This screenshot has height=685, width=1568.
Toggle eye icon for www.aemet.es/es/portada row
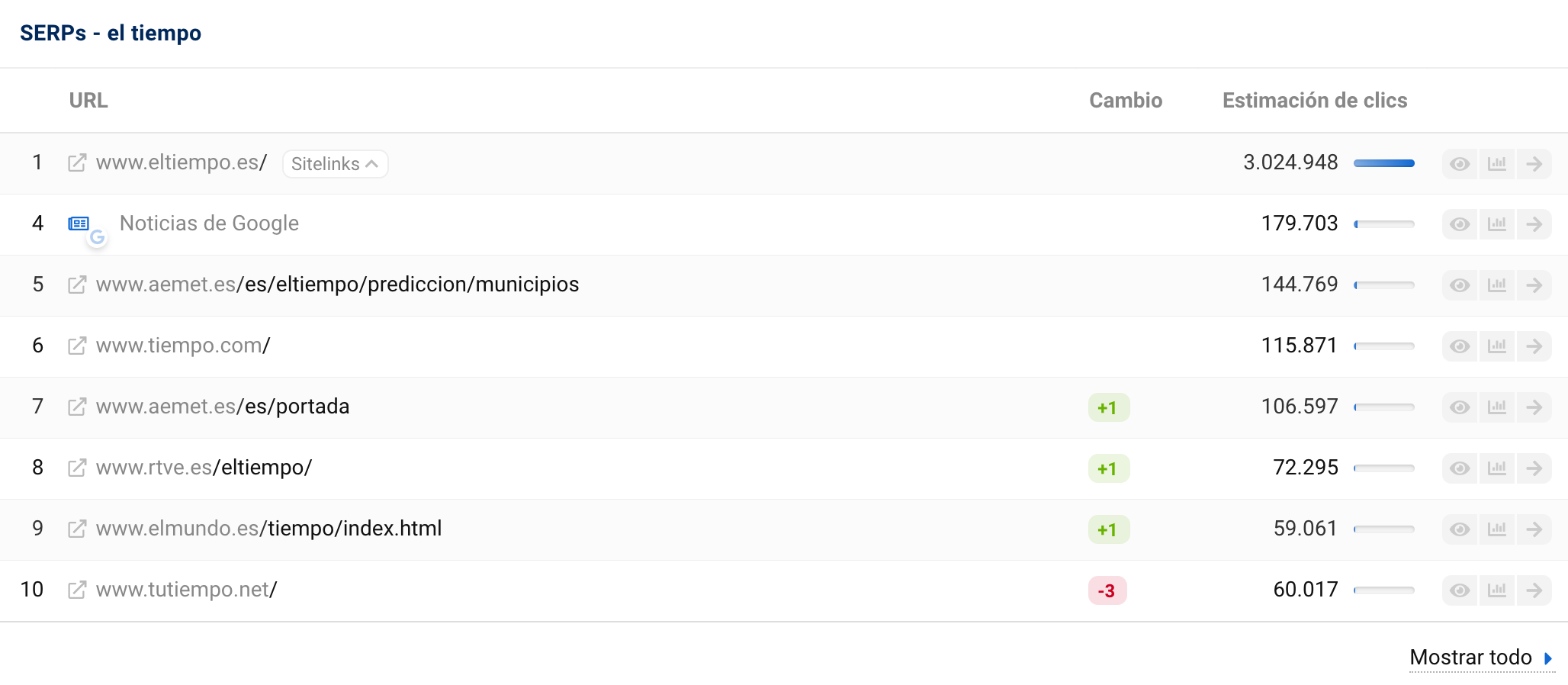coord(1460,407)
